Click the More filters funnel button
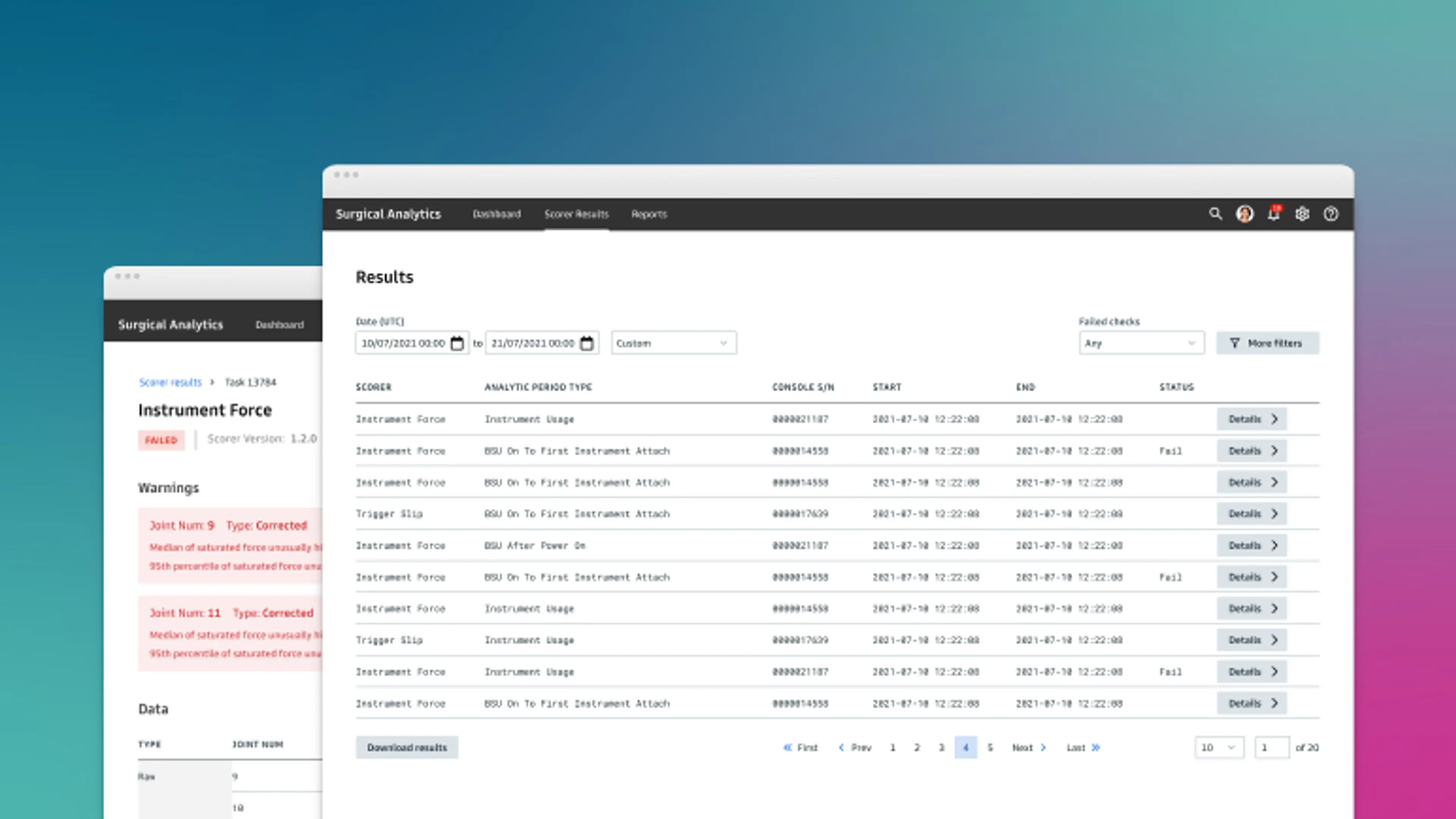1456x819 pixels. [x=1267, y=343]
